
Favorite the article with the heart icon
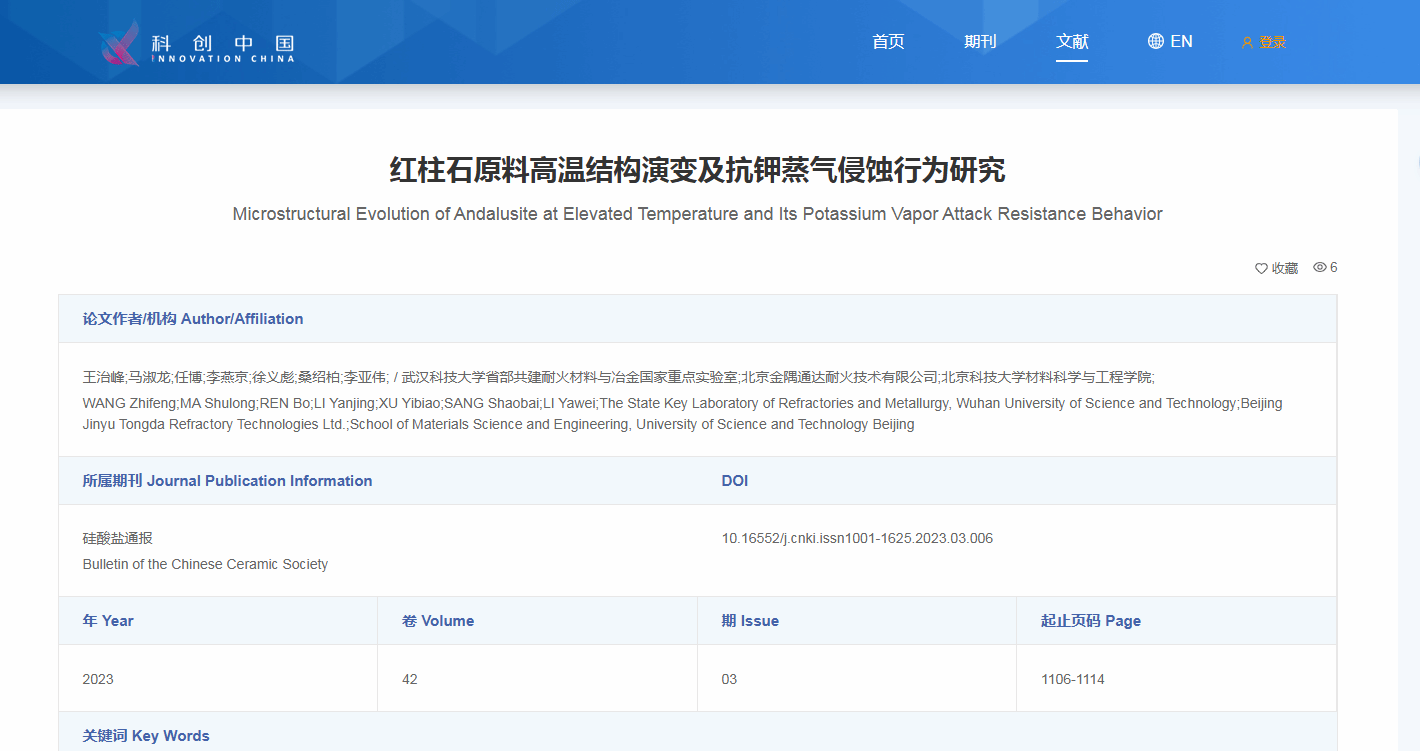[x=1261, y=268]
